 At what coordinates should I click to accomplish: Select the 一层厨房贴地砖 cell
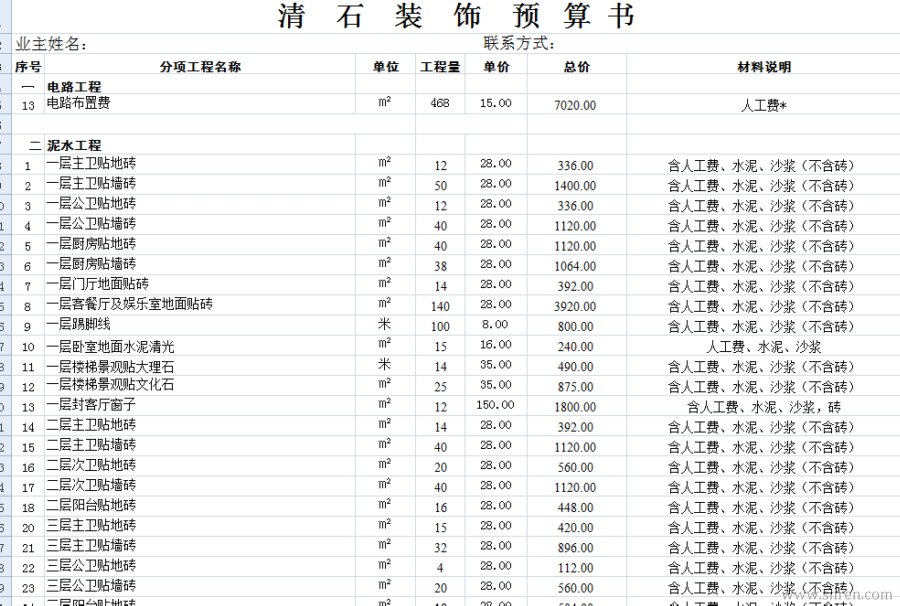[200, 244]
